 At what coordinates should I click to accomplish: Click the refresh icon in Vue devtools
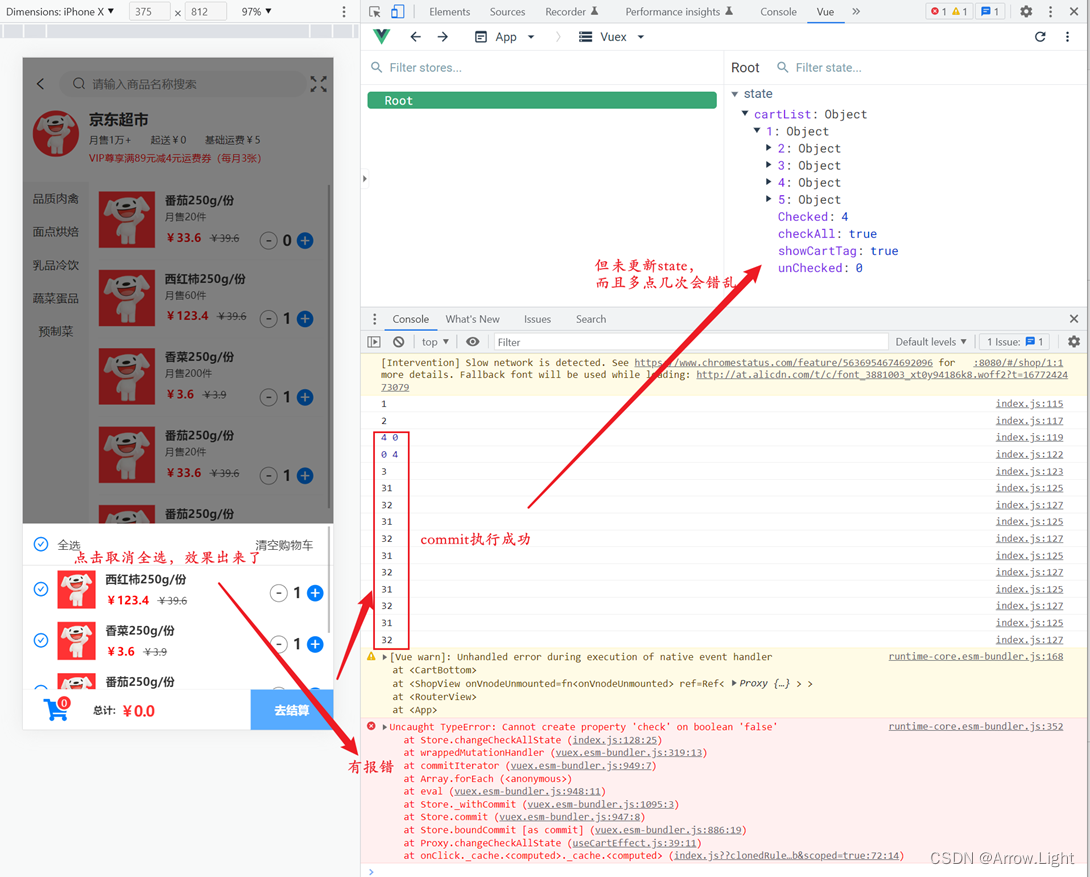(1040, 36)
